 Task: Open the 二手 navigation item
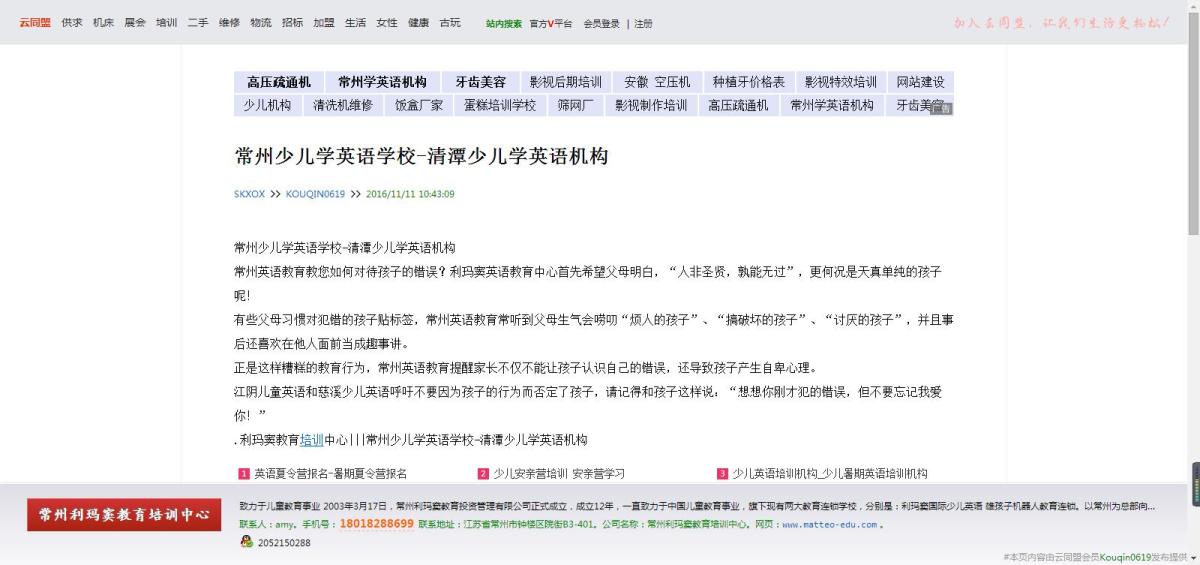[198, 23]
